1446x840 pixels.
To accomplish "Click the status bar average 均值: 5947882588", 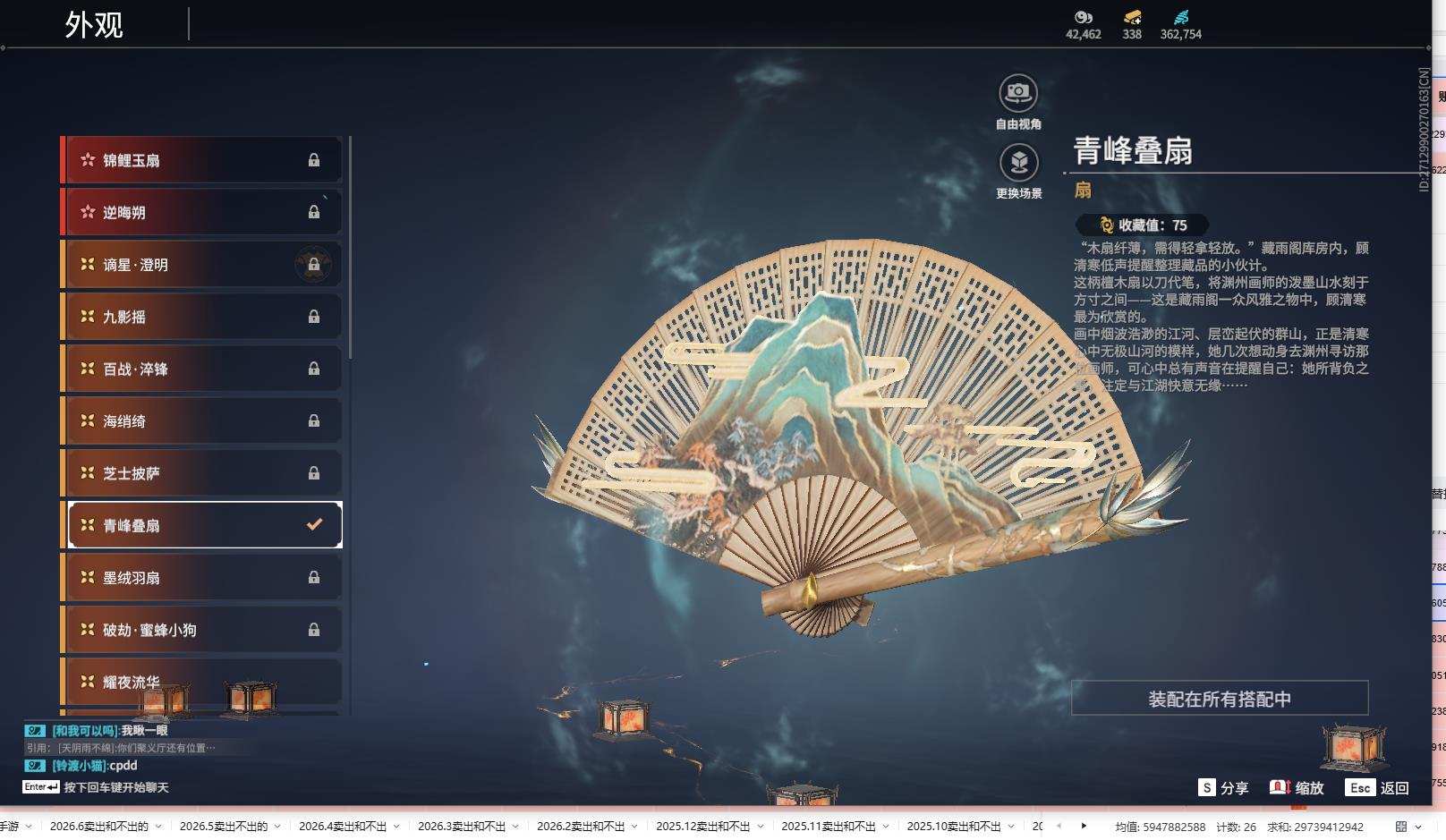I will 1160,827.
